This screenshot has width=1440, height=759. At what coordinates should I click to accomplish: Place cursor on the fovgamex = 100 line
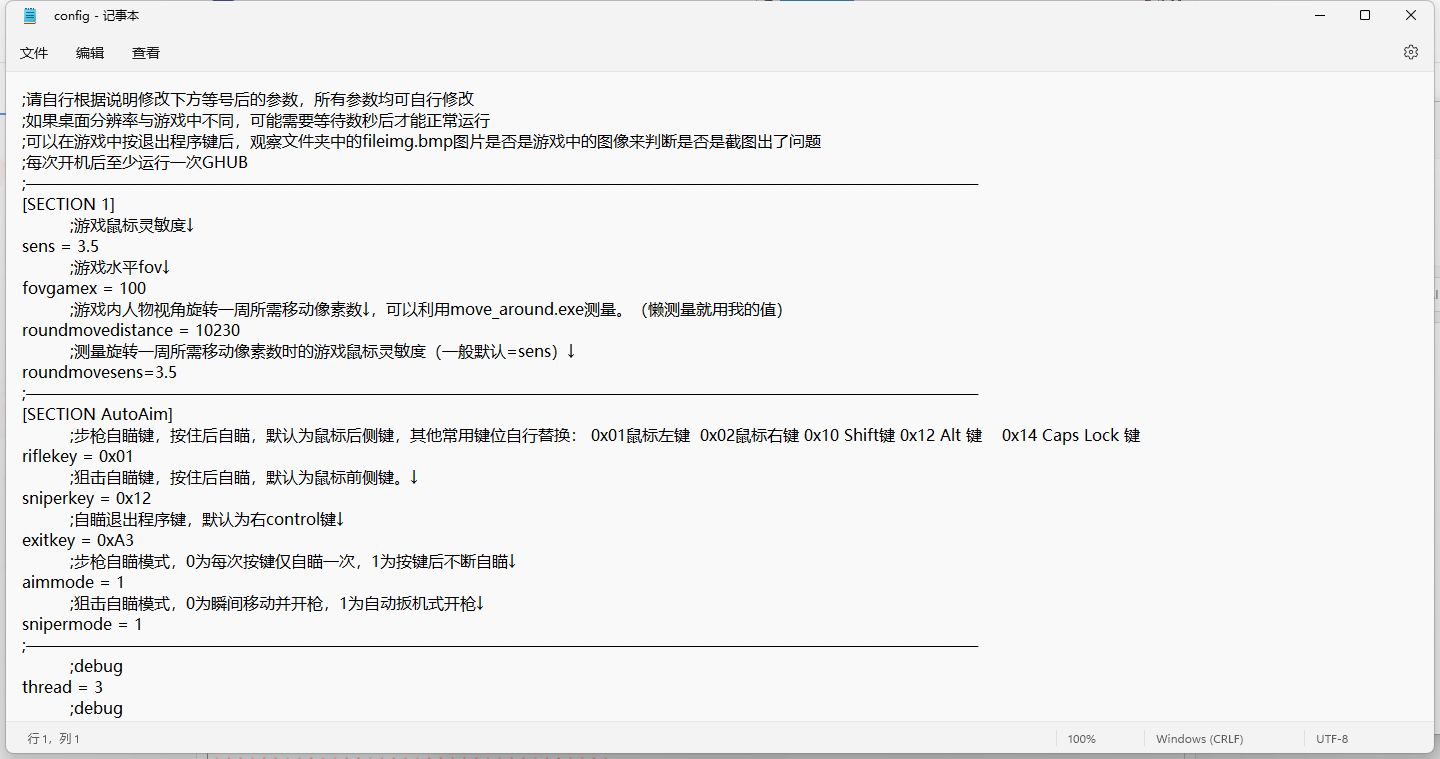84,288
